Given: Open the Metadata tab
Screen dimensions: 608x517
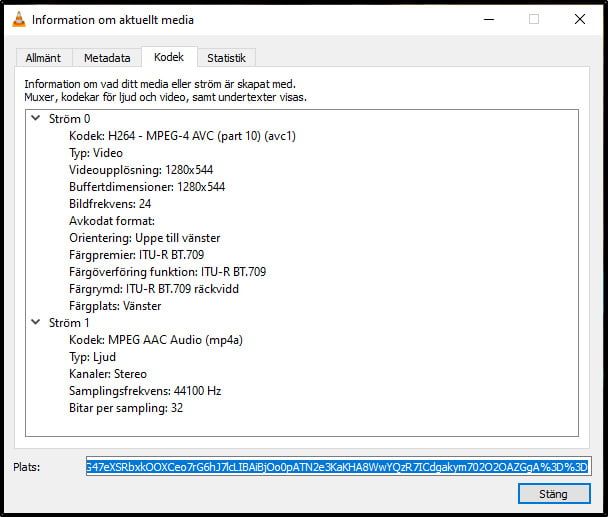Looking at the screenshot, I should coord(107,58).
